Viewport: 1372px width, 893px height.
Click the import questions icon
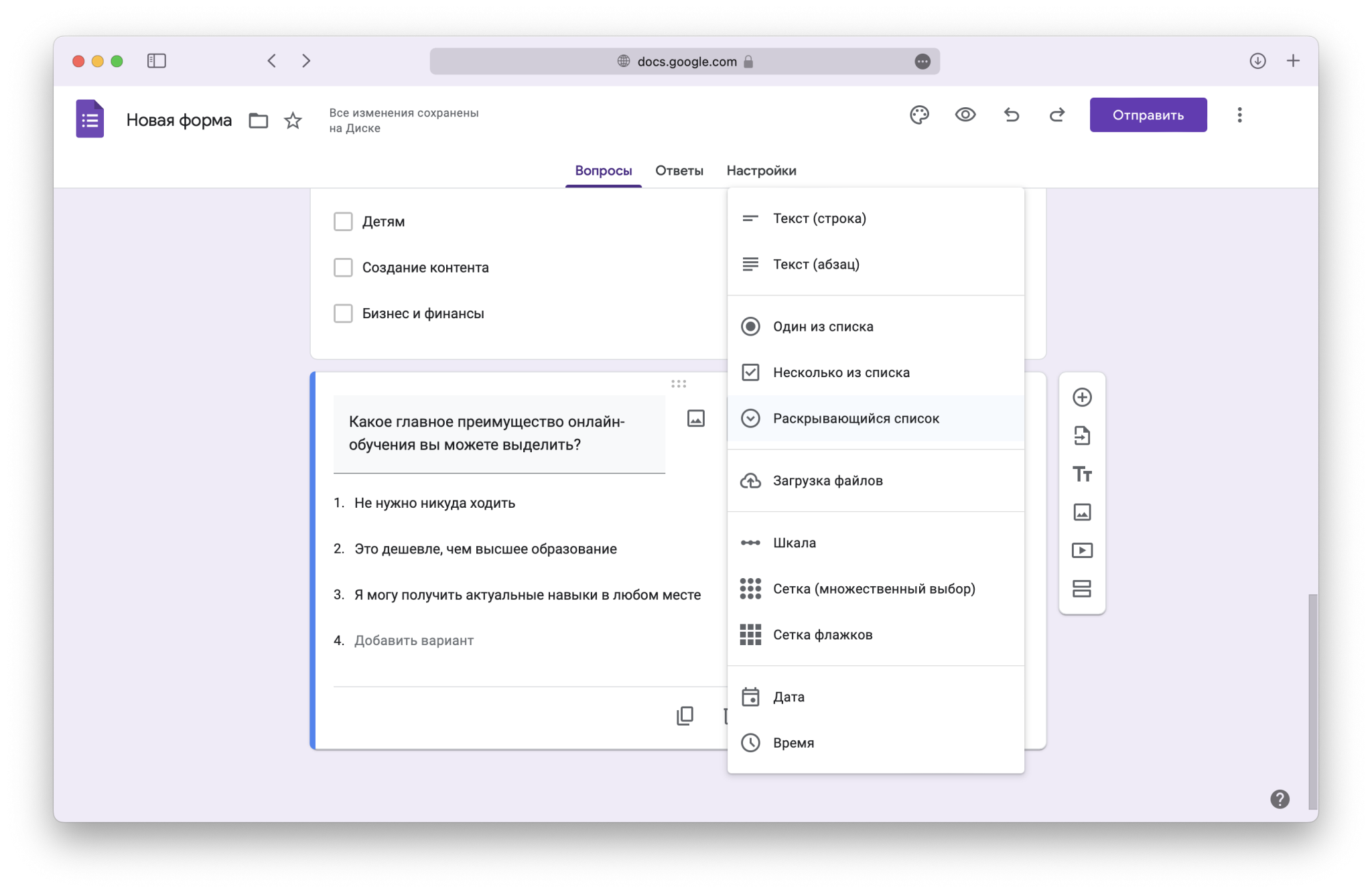1082,435
